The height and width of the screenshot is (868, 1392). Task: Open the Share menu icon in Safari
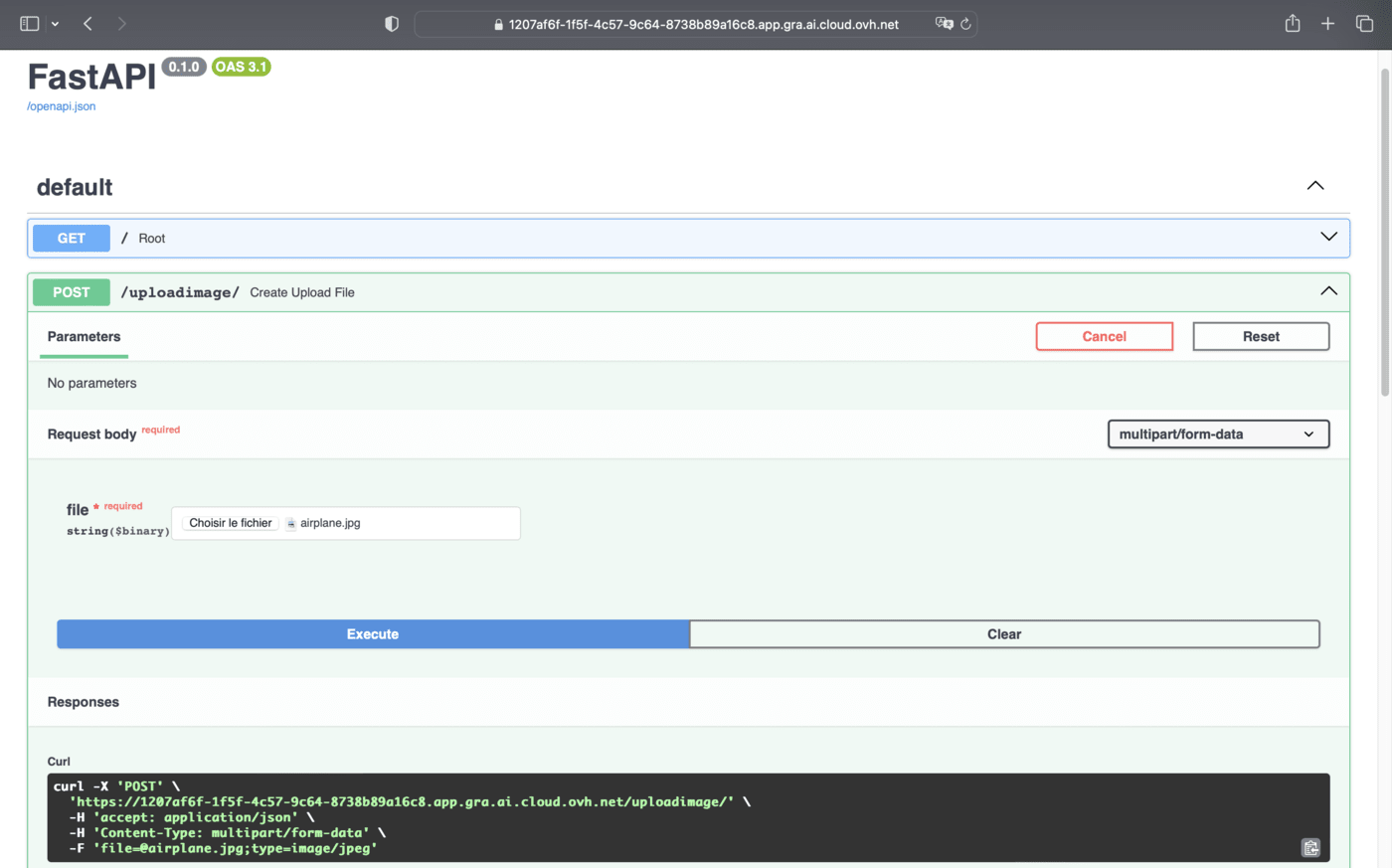click(x=1292, y=24)
